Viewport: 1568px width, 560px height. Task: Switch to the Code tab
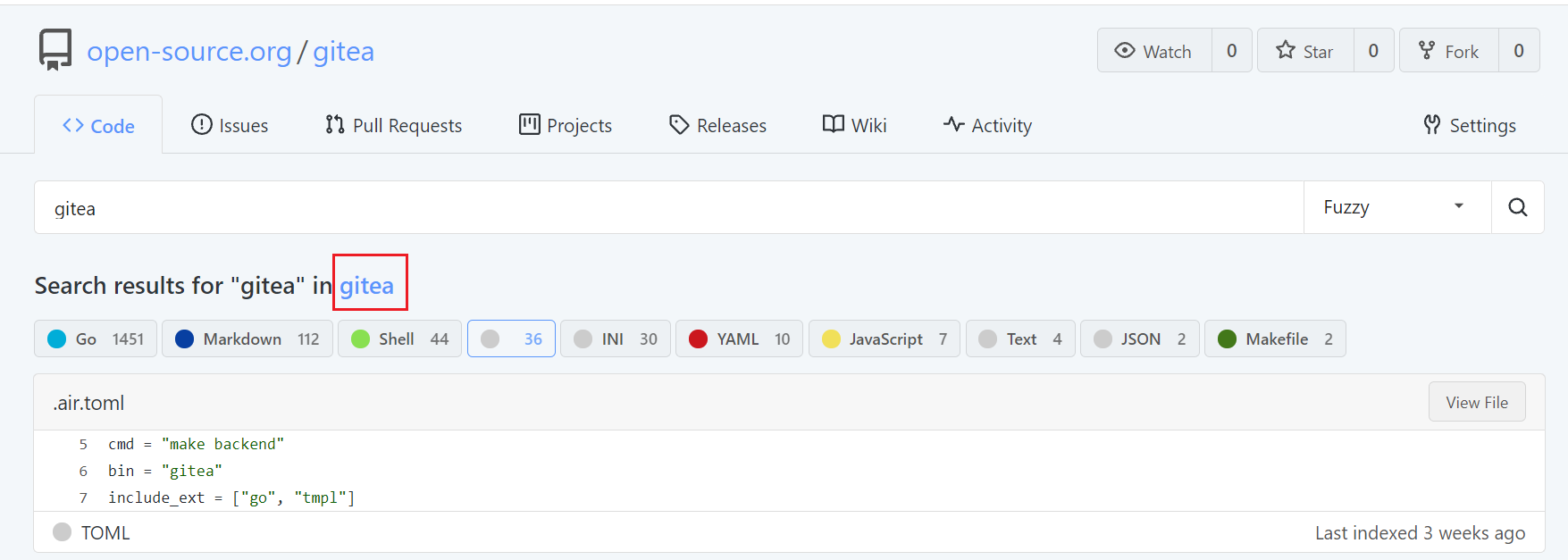[98, 125]
